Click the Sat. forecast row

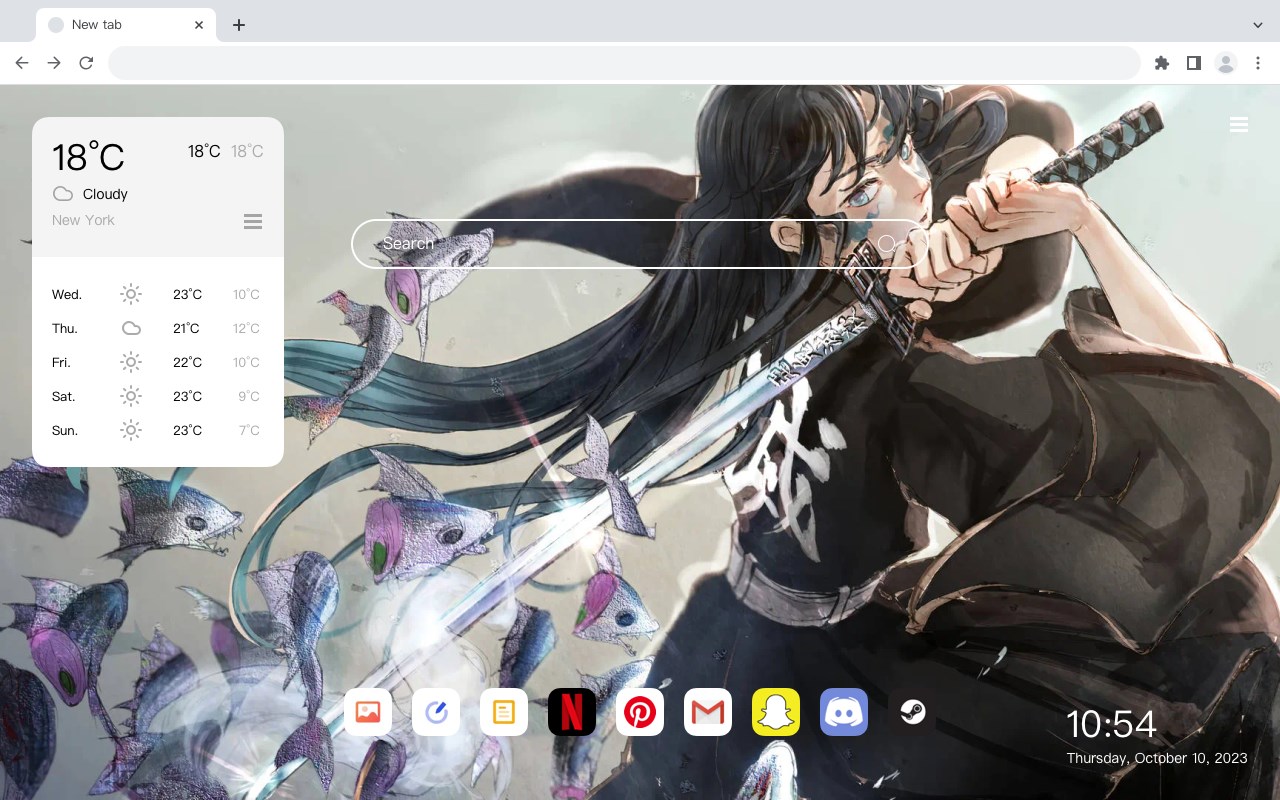click(x=156, y=396)
